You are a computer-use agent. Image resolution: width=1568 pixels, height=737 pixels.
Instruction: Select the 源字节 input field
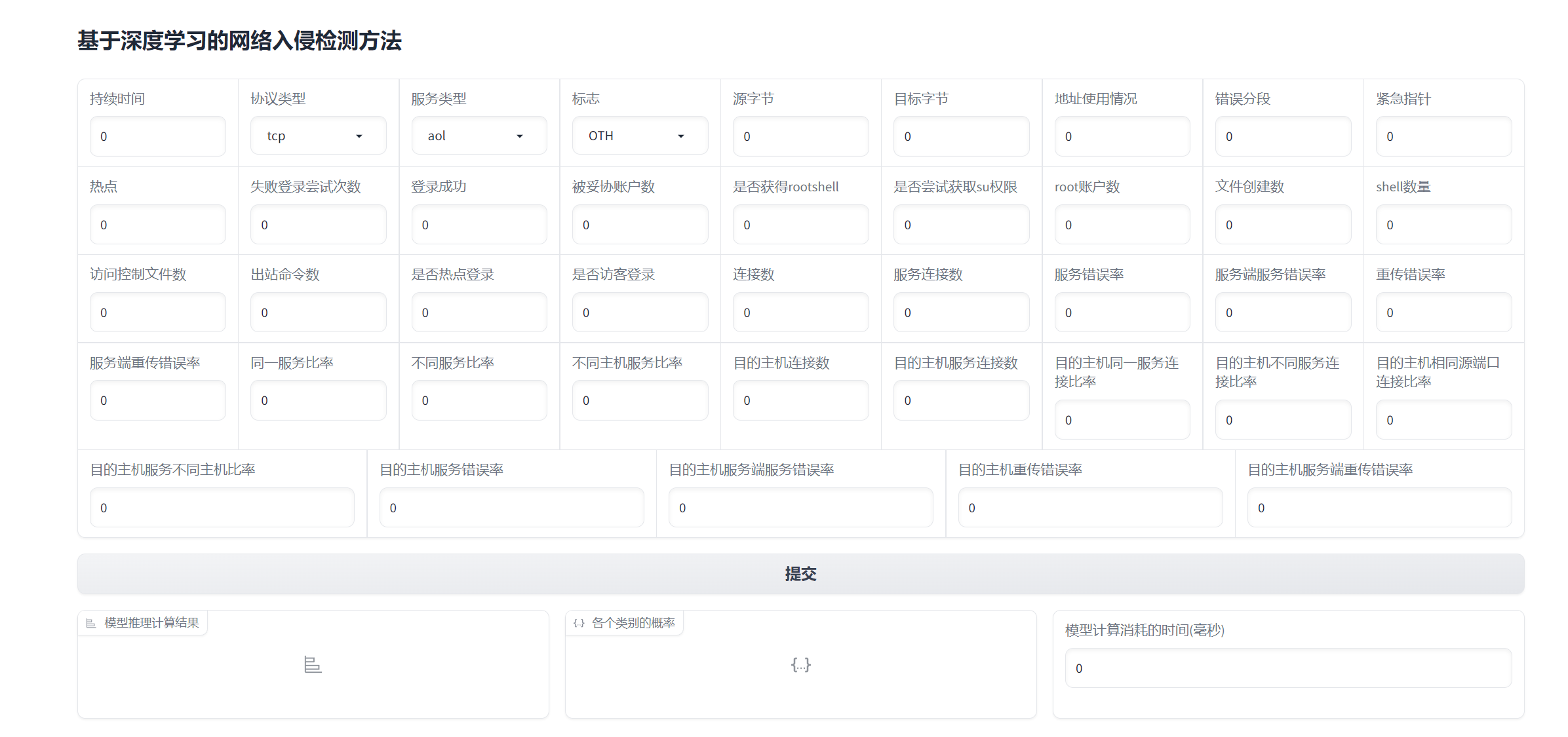pyautogui.click(x=801, y=136)
